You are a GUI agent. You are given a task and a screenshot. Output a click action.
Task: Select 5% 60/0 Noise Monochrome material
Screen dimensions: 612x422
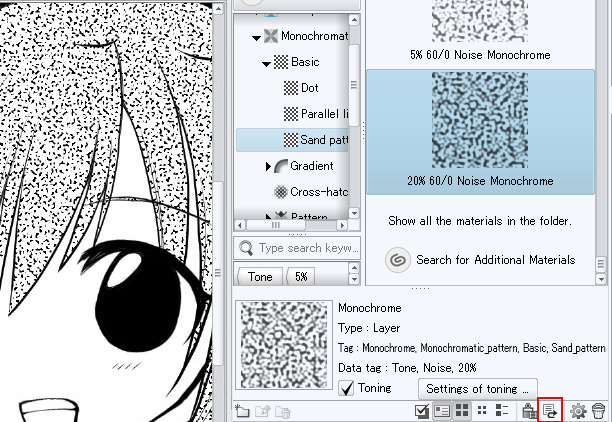[x=480, y=31]
